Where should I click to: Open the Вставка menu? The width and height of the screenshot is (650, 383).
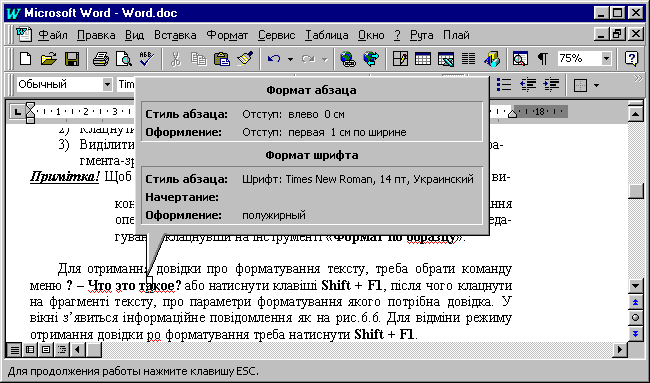(x=175, y=35)
